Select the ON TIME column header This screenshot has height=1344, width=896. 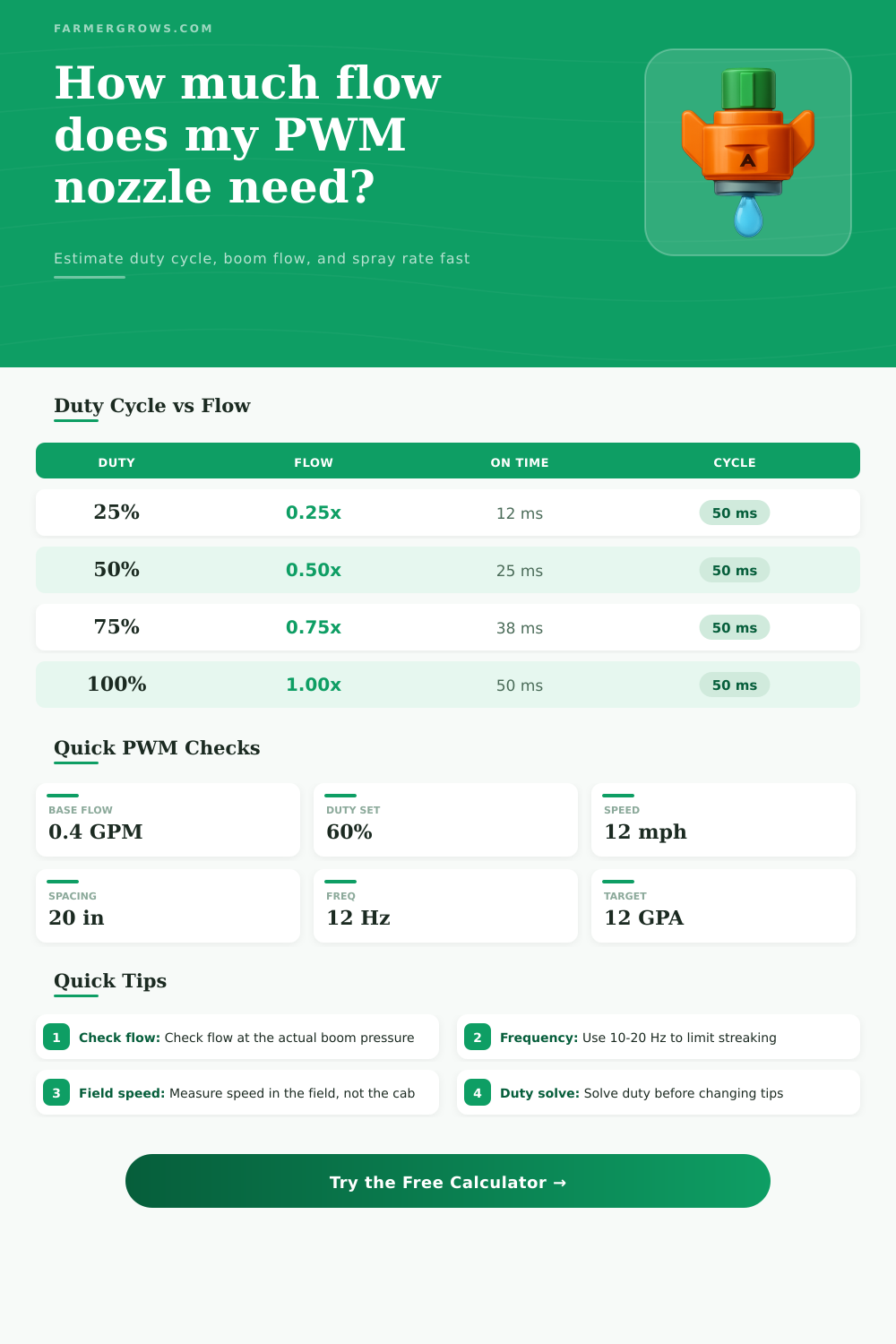[520, 462]
